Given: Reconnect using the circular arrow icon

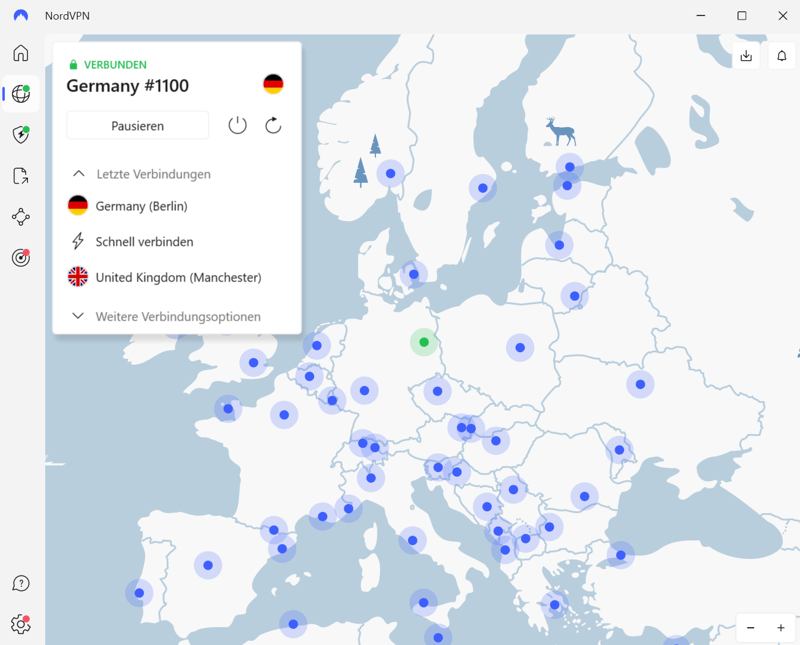Looking at the screenshot, I should pos(273,125).
